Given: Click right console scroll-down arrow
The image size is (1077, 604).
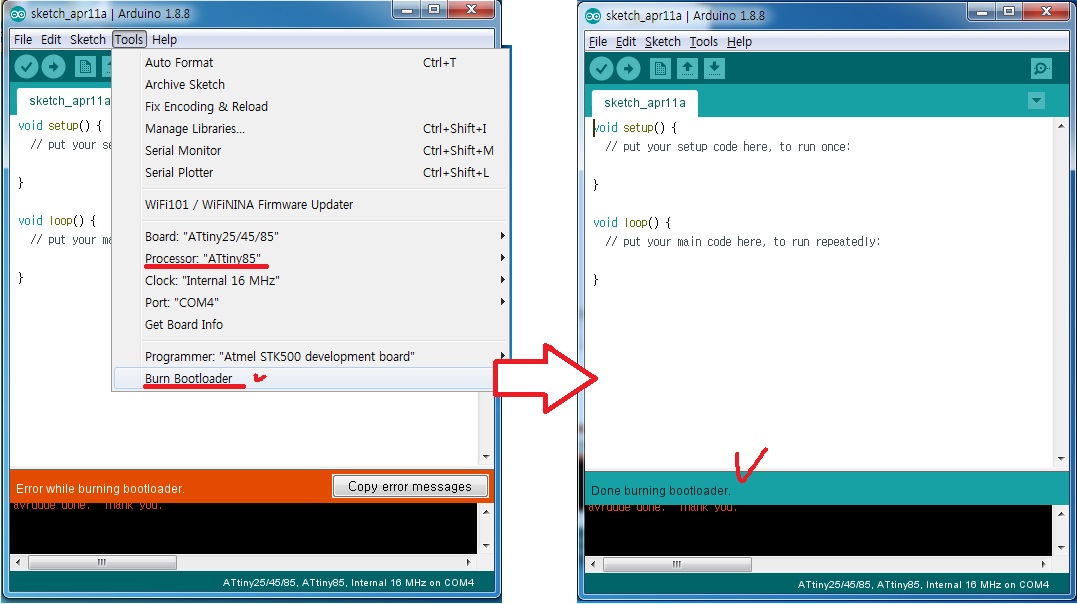Looking at the screenshot, I should (1061, 548).
